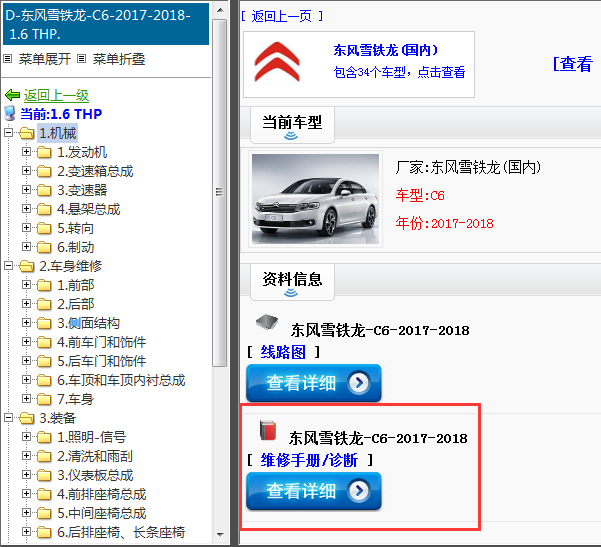Expand the 5.转向 node
The height and width of the screenshot is (547, 601).
point(26,228)
